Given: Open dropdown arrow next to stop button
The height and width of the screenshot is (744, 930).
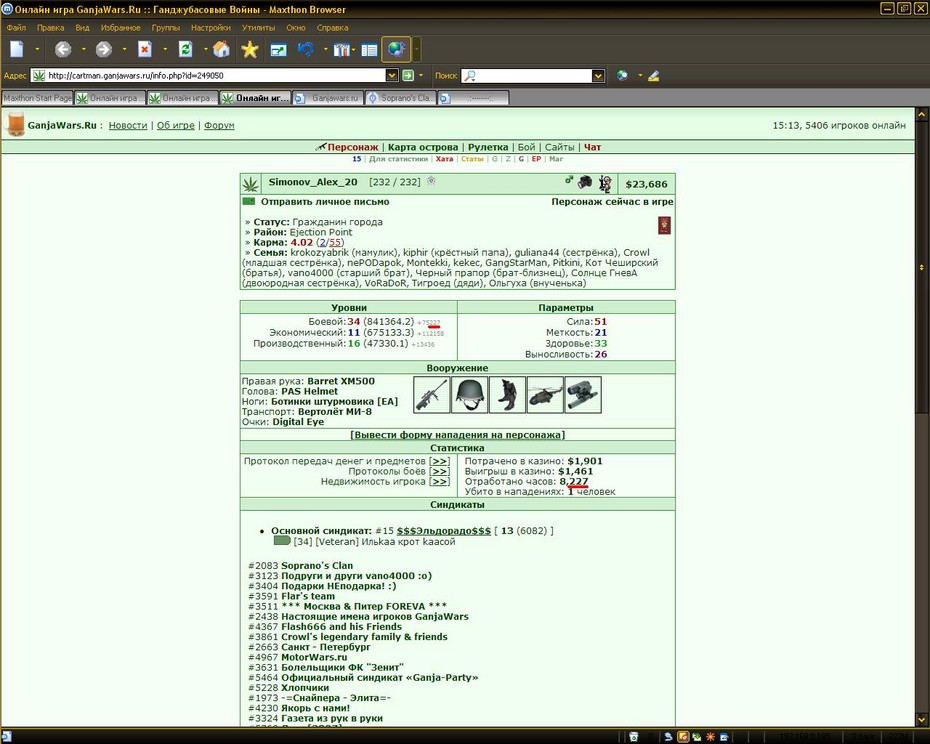Looking at the screenshot, I should (164, 49).
